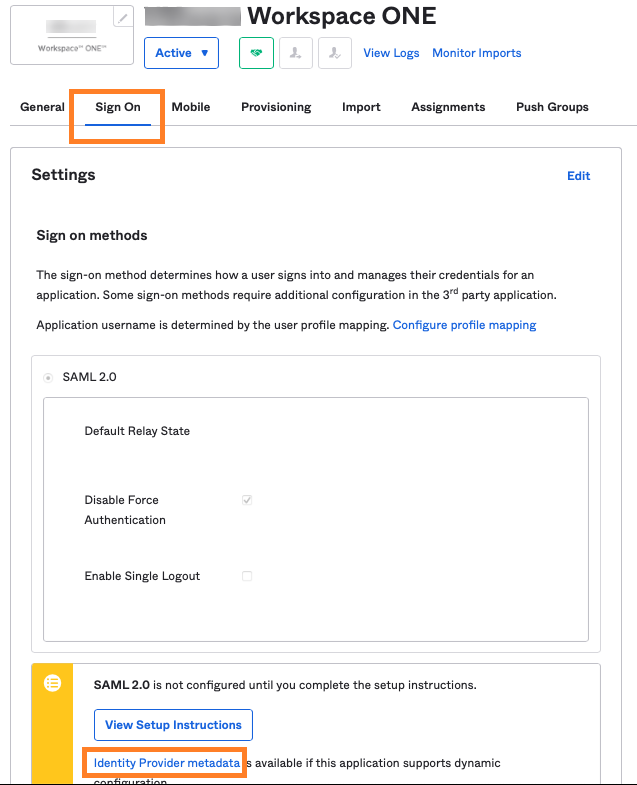This screenshot has width=637, height=785.
Task: Click the Default Relay State label
Action: pyautogui.click(x=137, y=431)
